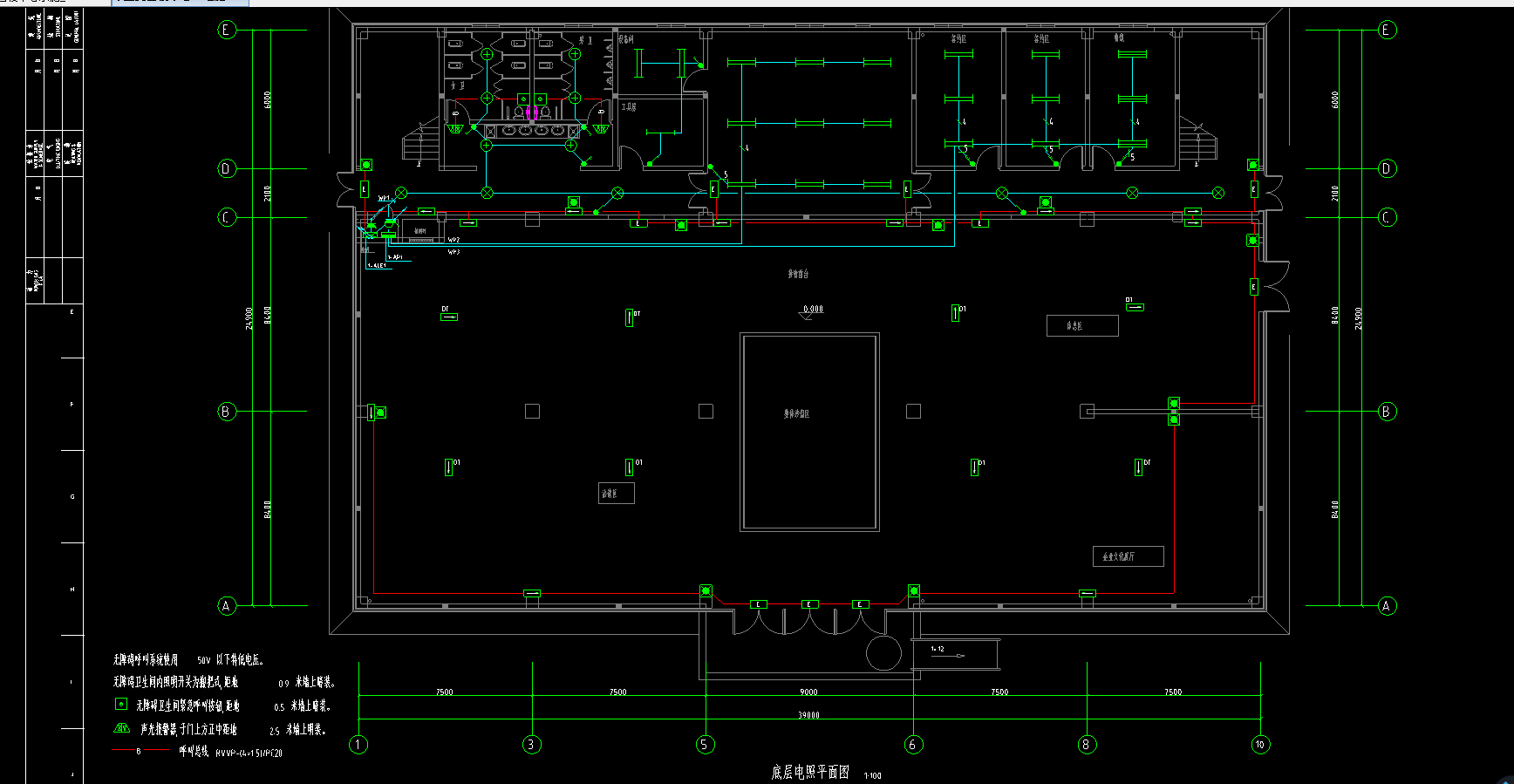The image size is (1514, 784).
Task: Pick bottom axis bubble 5
Action: coord(705,744)
